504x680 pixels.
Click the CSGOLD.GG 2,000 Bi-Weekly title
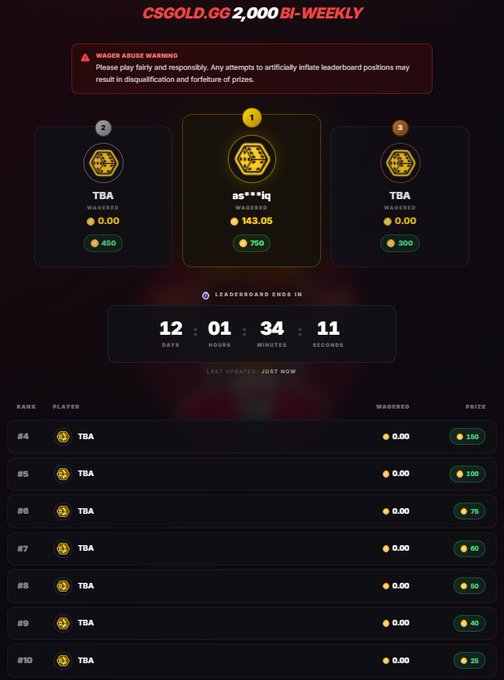click(252, 13)
